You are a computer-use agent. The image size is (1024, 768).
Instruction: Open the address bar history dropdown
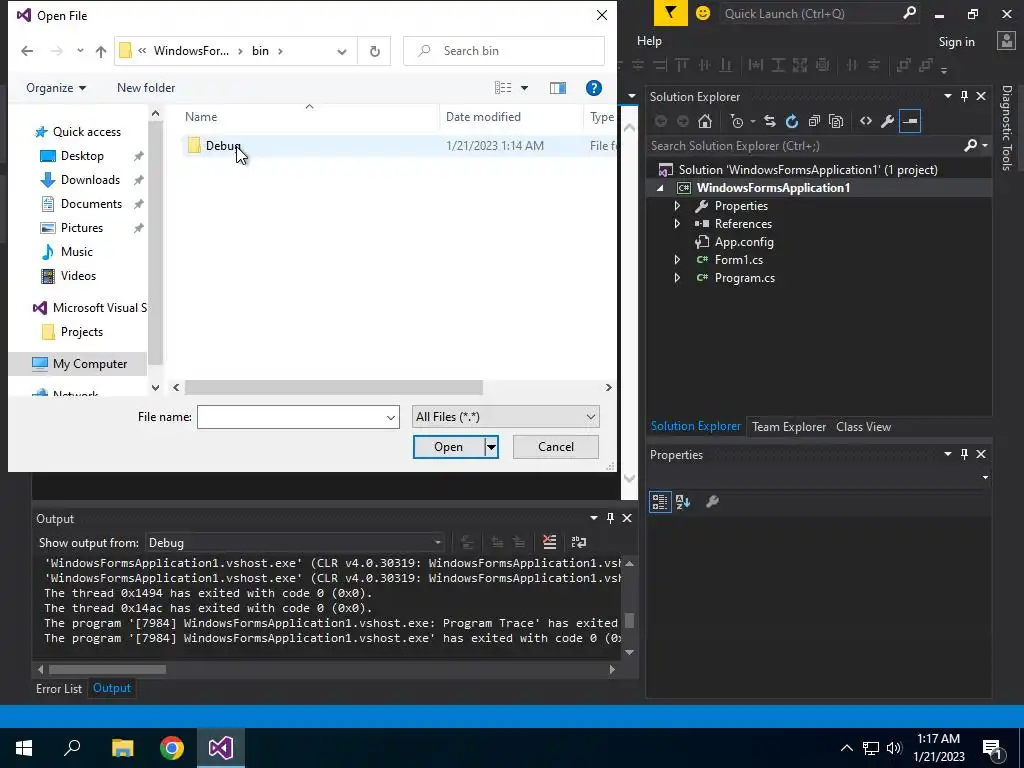click(342, 51)
